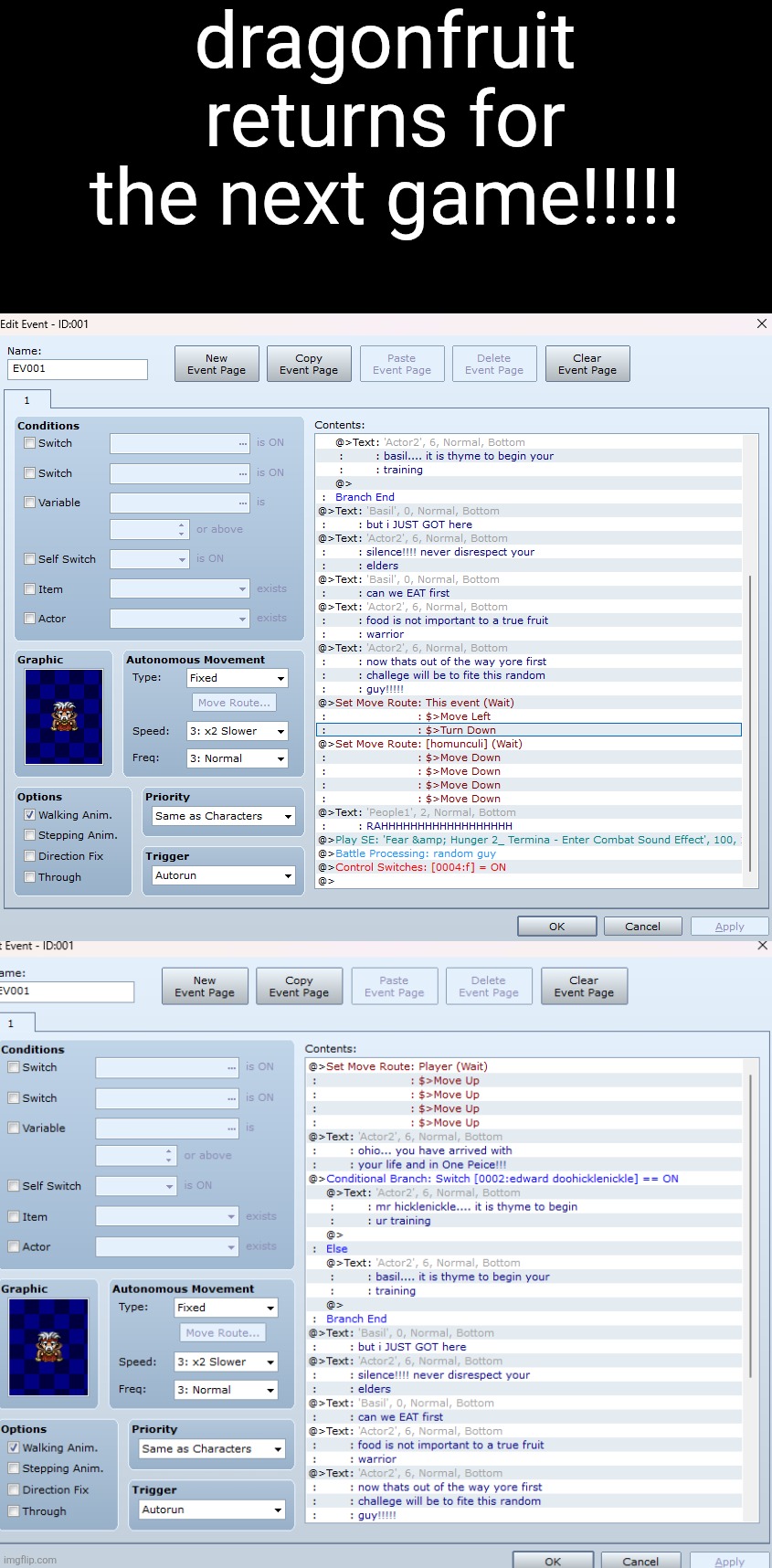Click the Variable value stepper in upper window
772x1568 pixels.
point(180,529)
